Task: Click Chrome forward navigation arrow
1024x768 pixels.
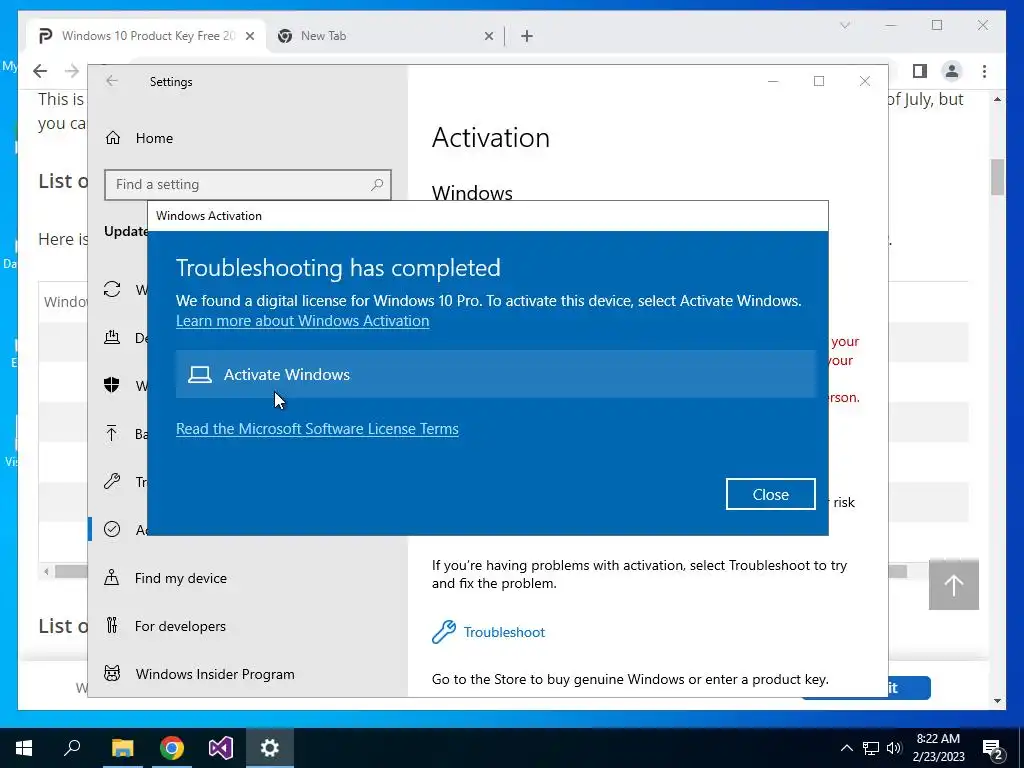Action: point(72,71)
